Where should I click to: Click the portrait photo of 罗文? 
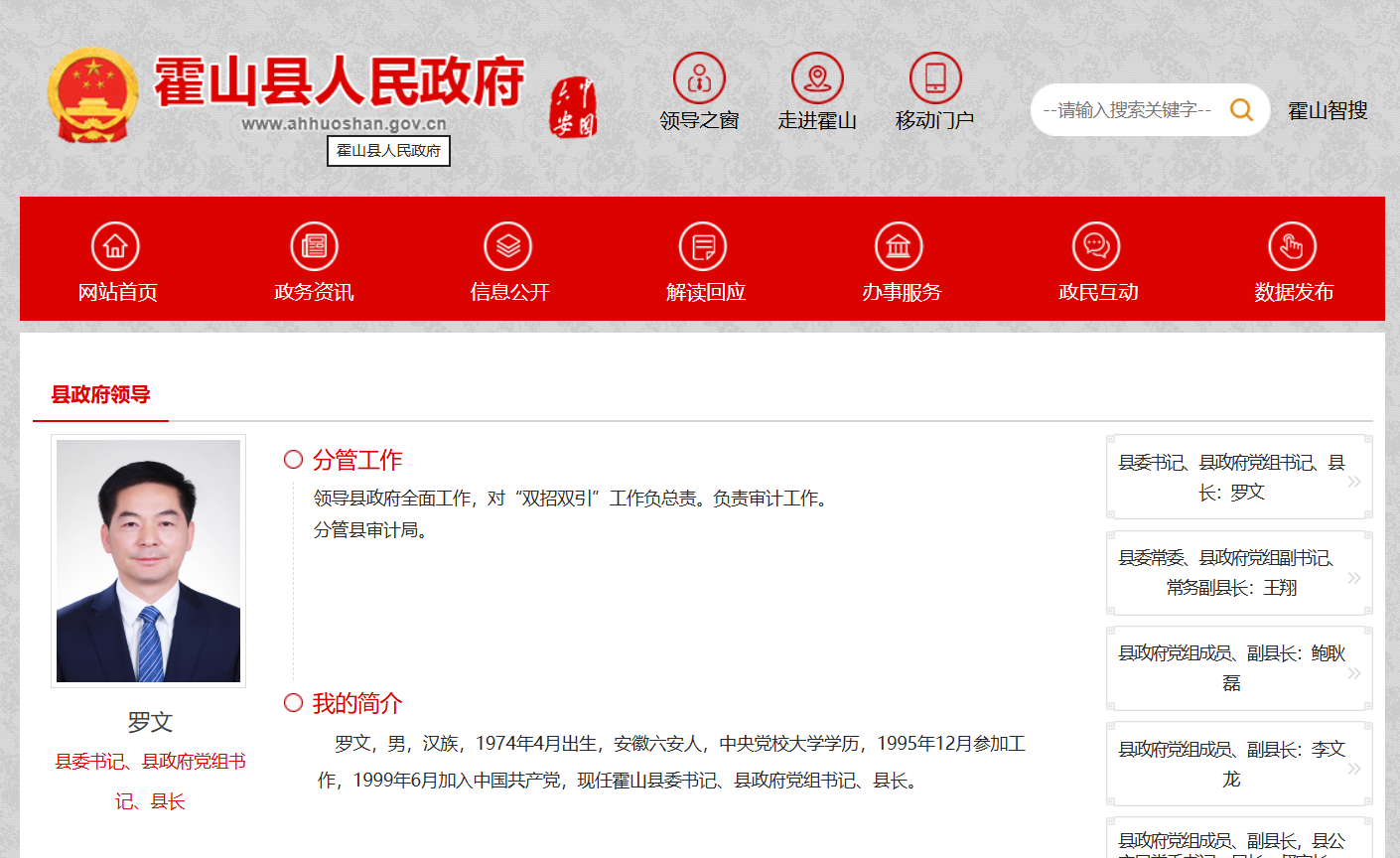148,561
